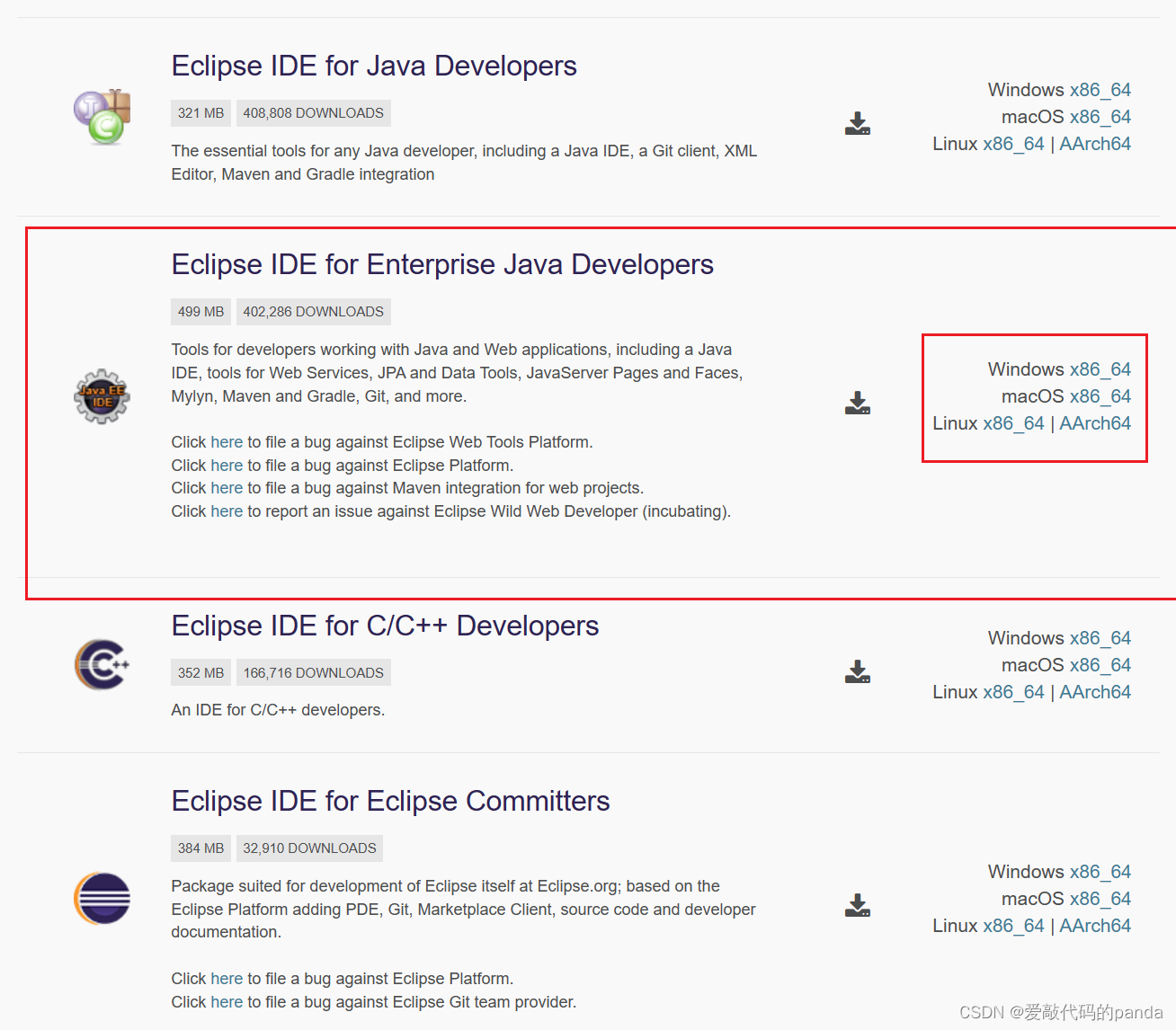Viewport: 1176px width, 1030px height.
Task: Download Eclipse Committers Windows x86_64 build
Action: click(x=1100, y=872)
